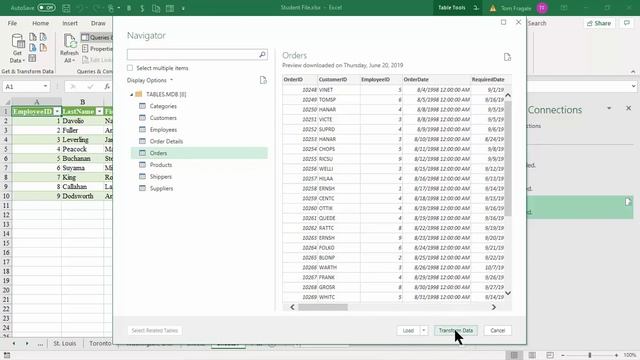Open the EmployeeID column filter dropdown

click(x=57, y=111)
